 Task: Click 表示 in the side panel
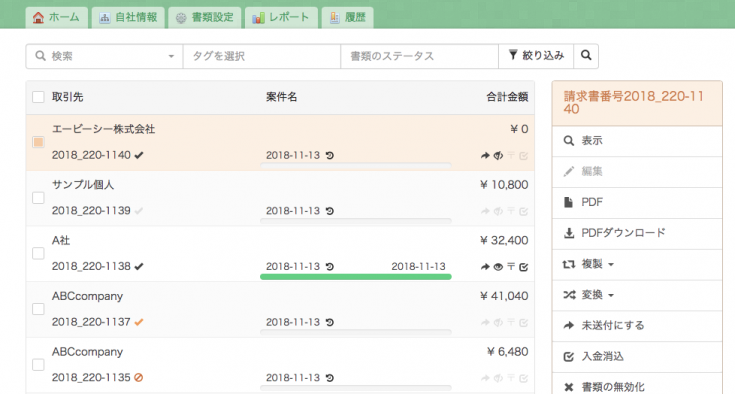[637, 141]
